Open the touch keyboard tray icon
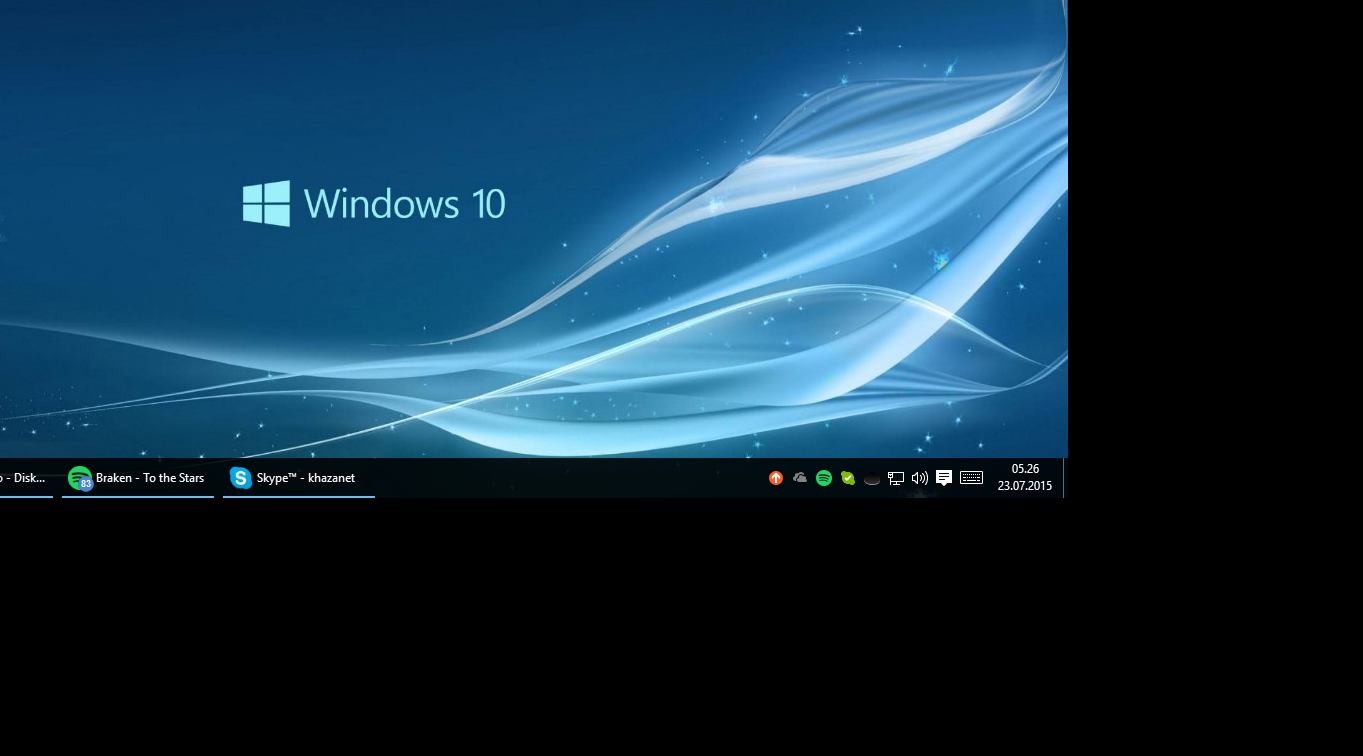 [972, 478]
